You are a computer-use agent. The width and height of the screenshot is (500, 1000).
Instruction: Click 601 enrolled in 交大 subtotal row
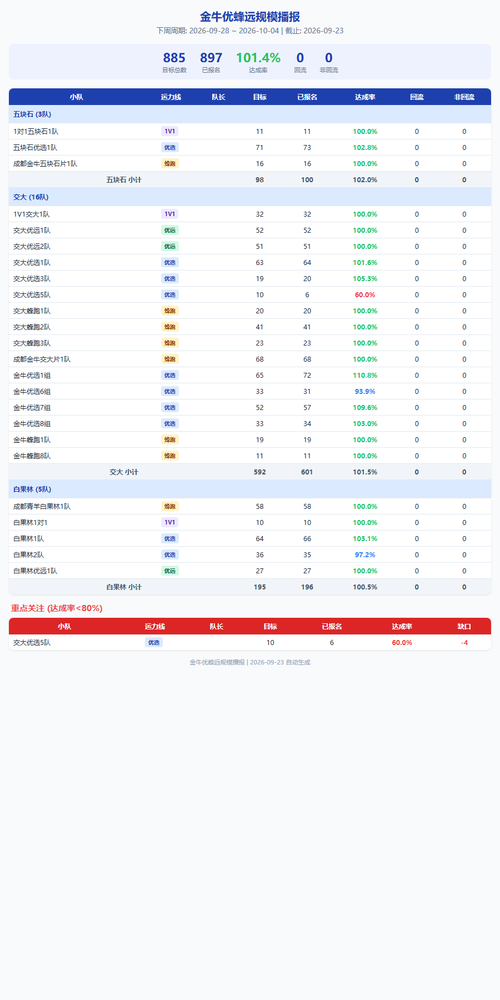tap(307, 472)
